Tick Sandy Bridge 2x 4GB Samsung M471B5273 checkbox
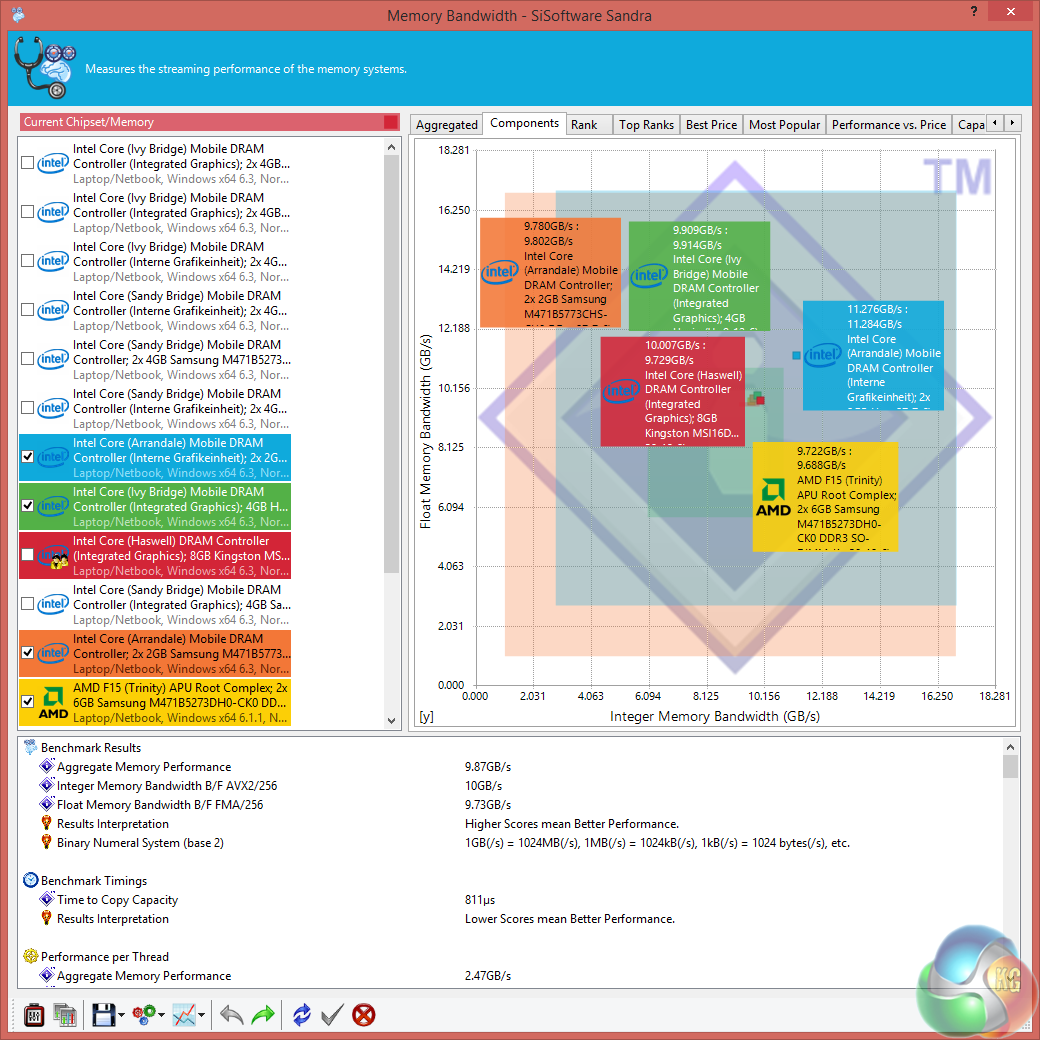The height and width of the screenshot is (1040, 1040). pos(27,359)
